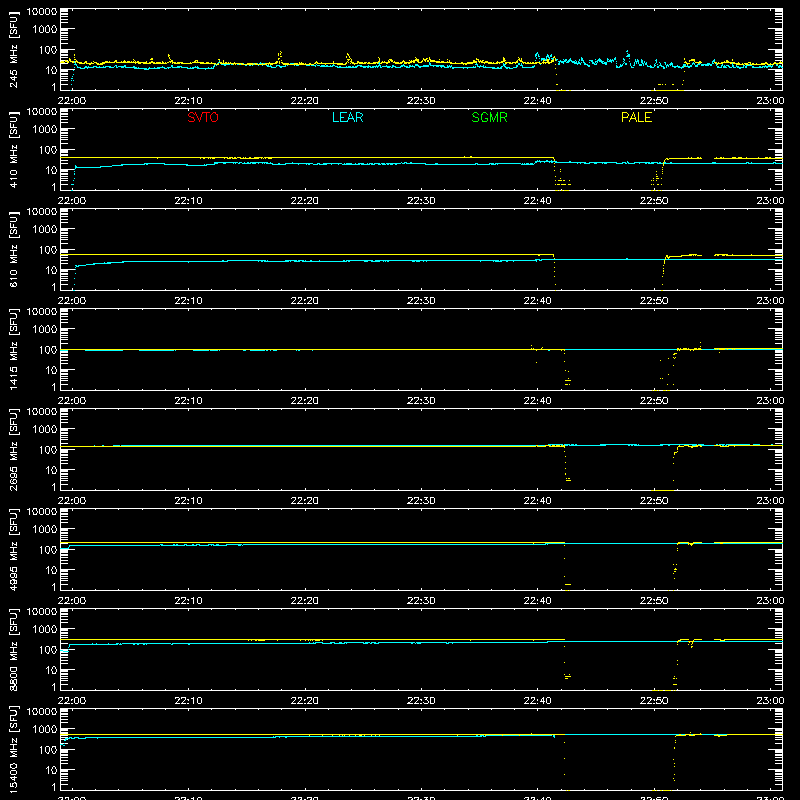Select the 15400 MHz [SFU] axis title
800x800 pixels.
tap(13, 749)
